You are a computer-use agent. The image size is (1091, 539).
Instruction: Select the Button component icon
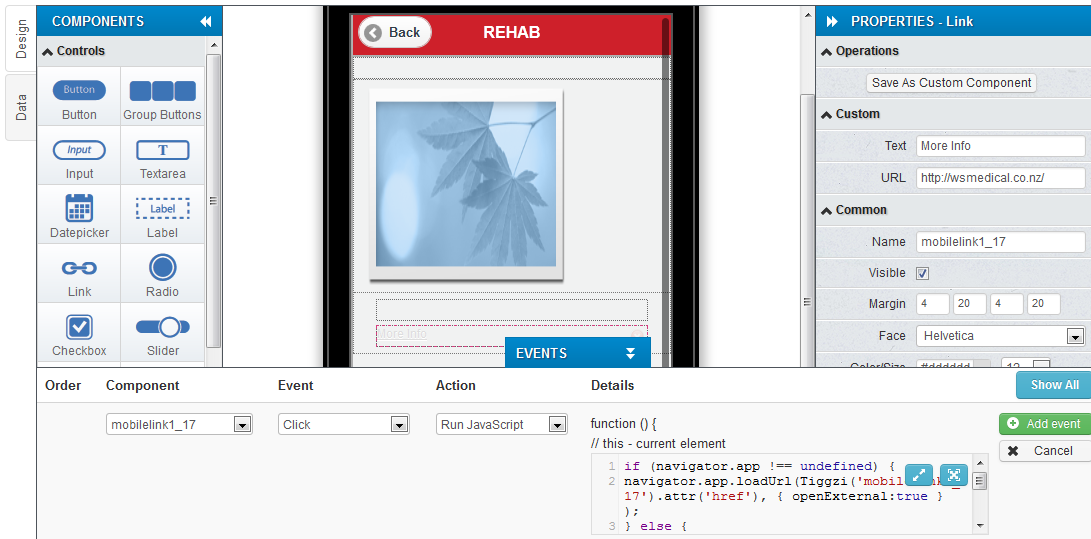[x=79, y=90]
